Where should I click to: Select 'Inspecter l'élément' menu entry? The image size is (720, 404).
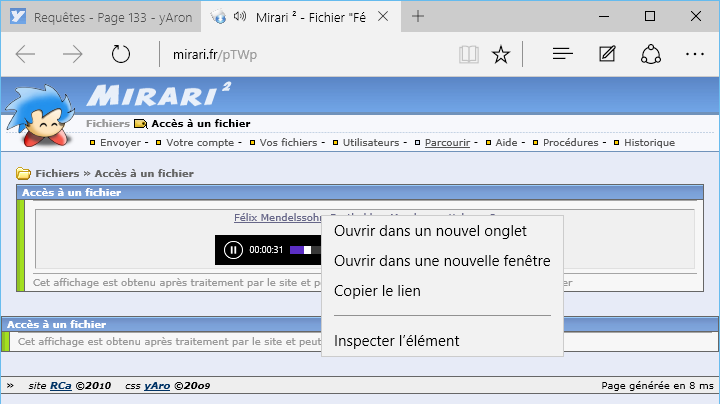[396, 341]
